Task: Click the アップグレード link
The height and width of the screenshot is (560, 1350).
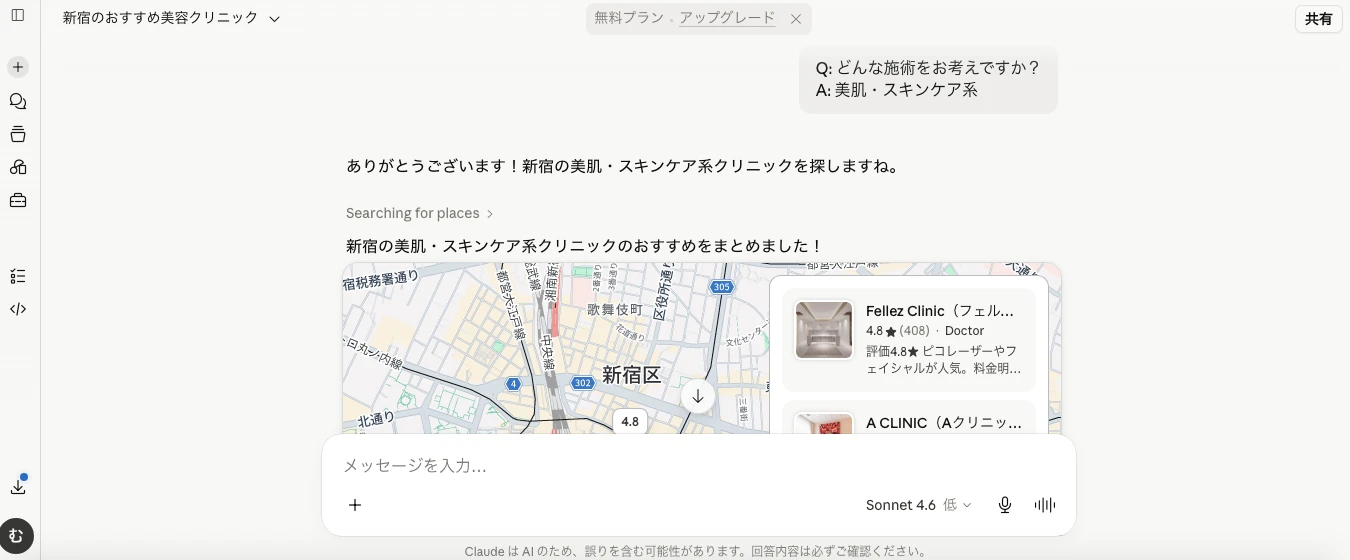Action: click(727, 18)
